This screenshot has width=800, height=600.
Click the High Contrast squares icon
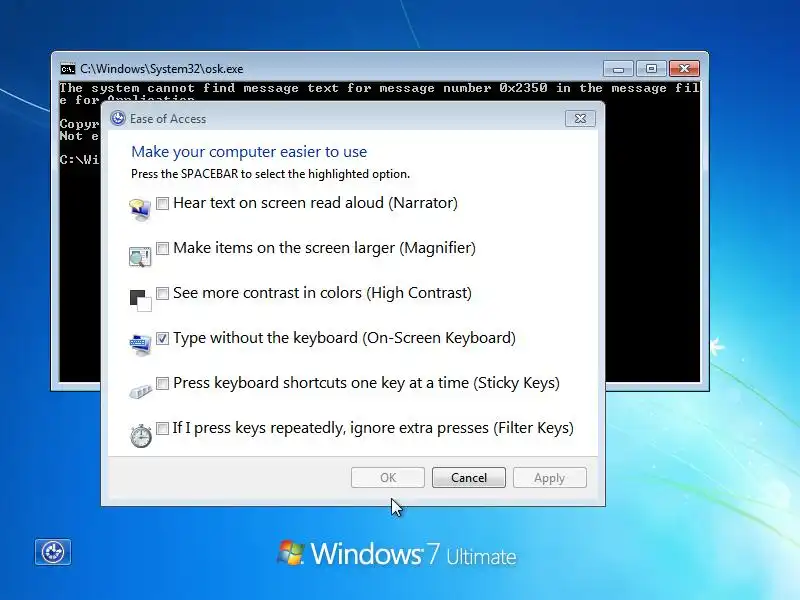click(140, 300)
